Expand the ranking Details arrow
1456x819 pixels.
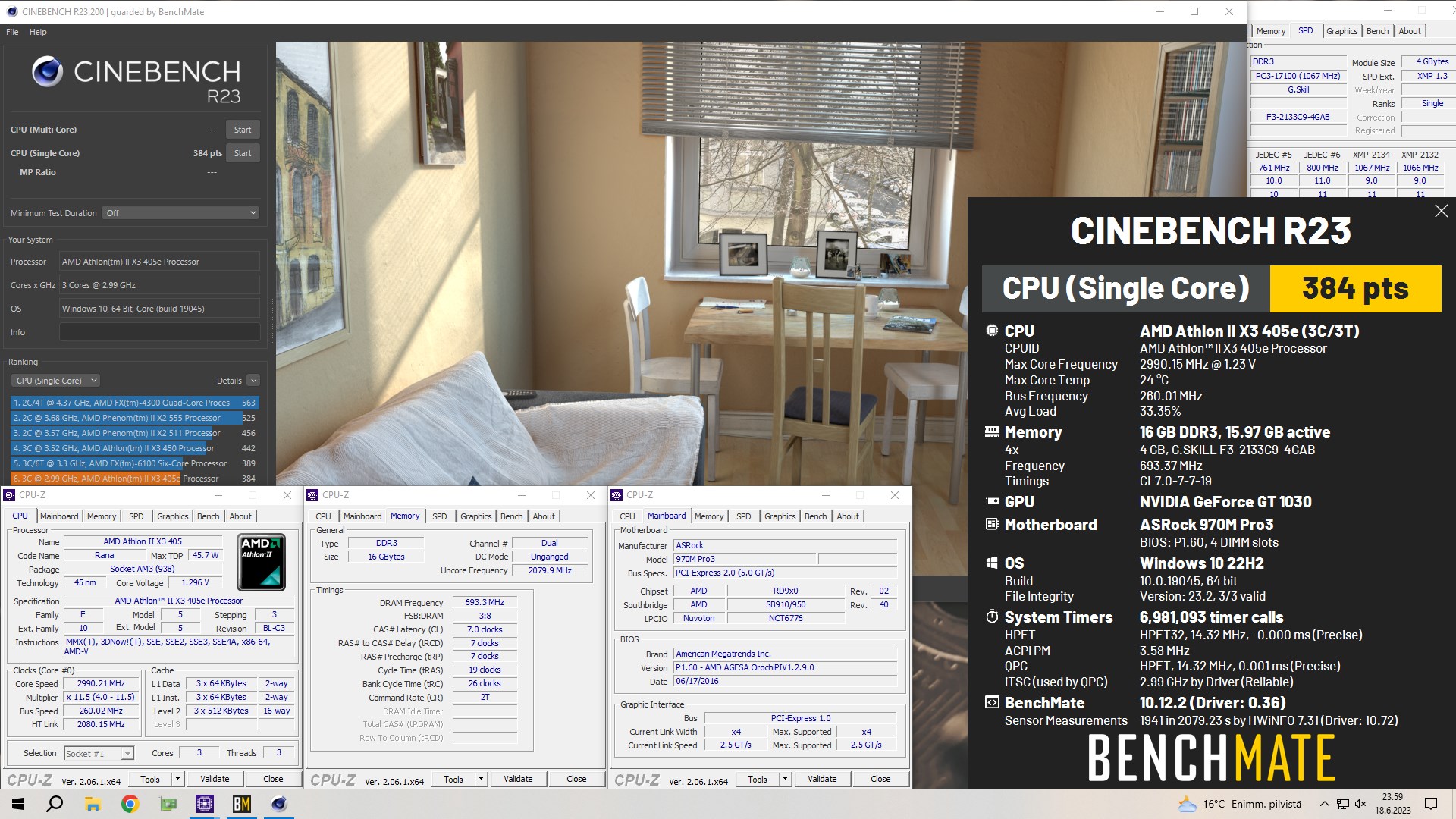253,381
